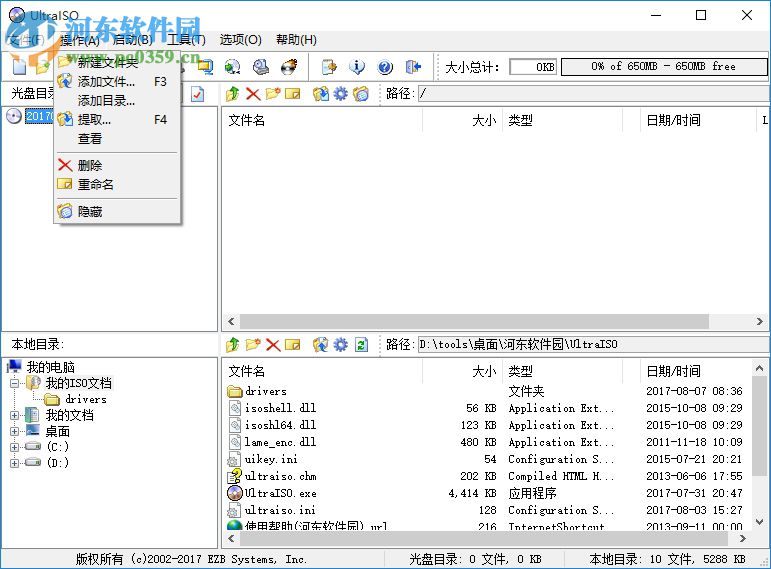Click the 大小总计 size field
This screenshot has height=569, width=771.
tap(533, 66)
